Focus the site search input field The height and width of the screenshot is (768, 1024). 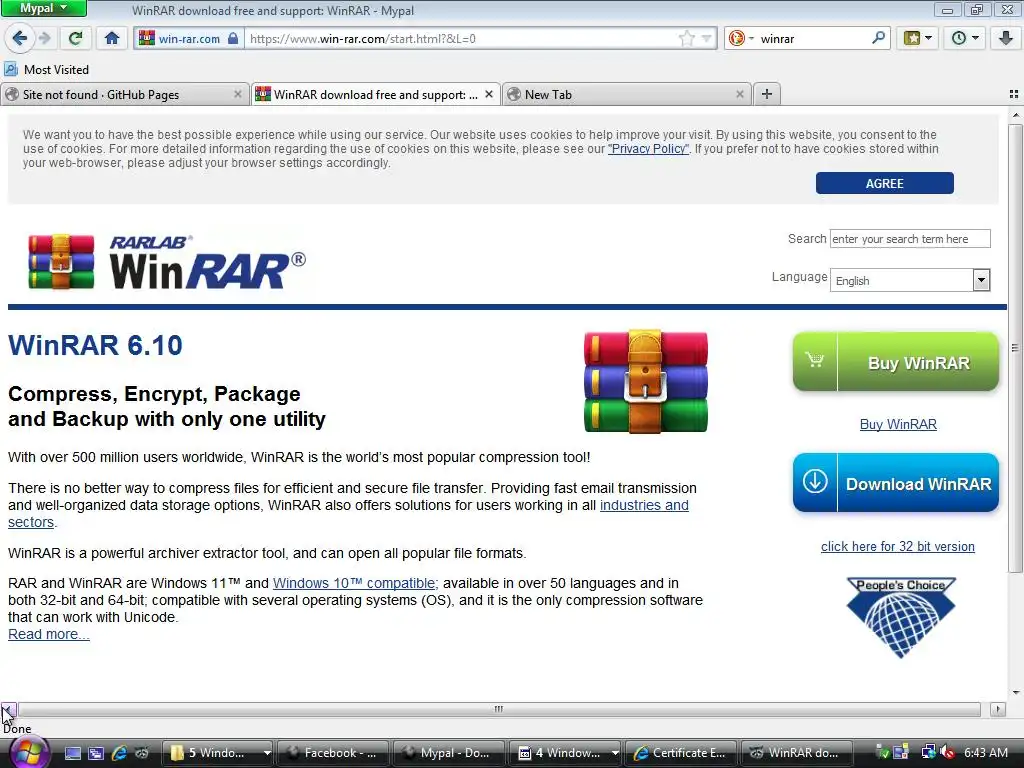coord(910,239)
